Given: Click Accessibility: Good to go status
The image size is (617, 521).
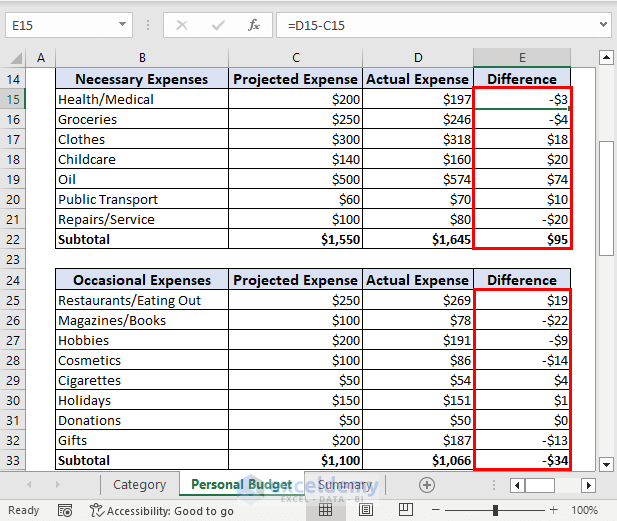Looking at the screenshot, I should (x=162, y=510).
